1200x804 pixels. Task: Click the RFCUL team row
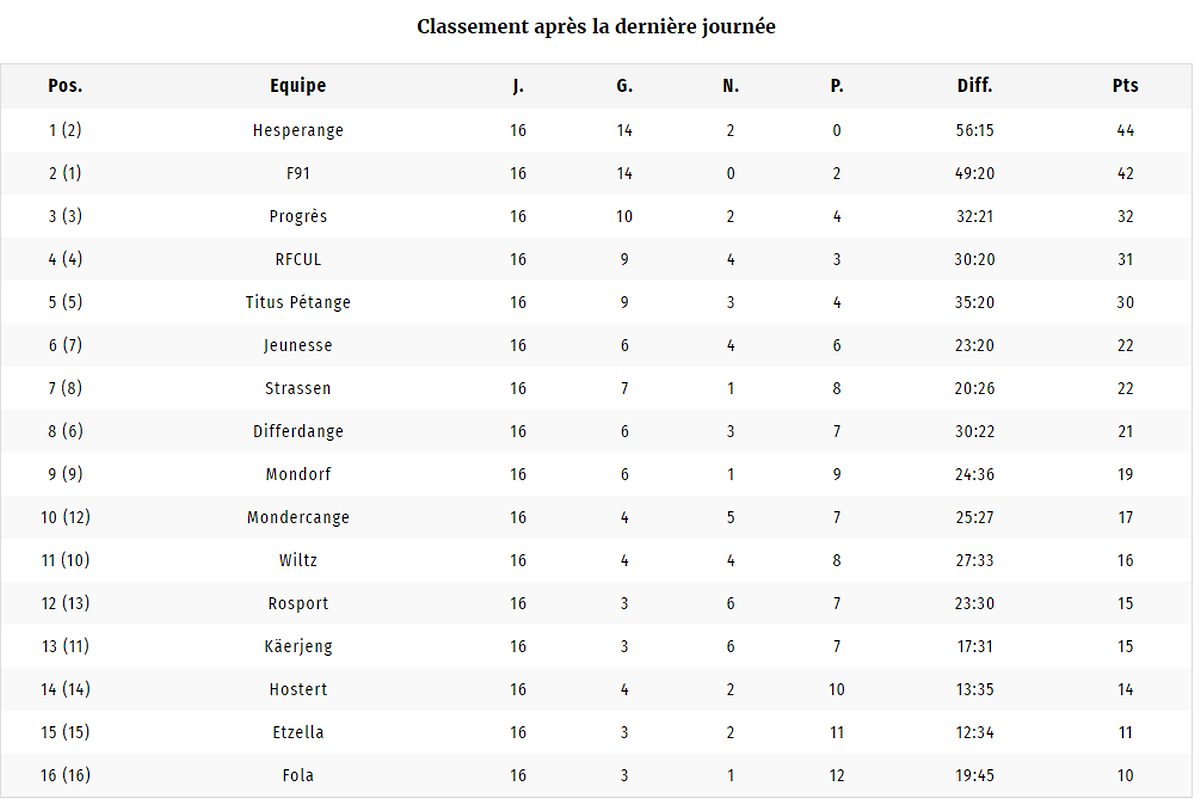coord(597,259)
